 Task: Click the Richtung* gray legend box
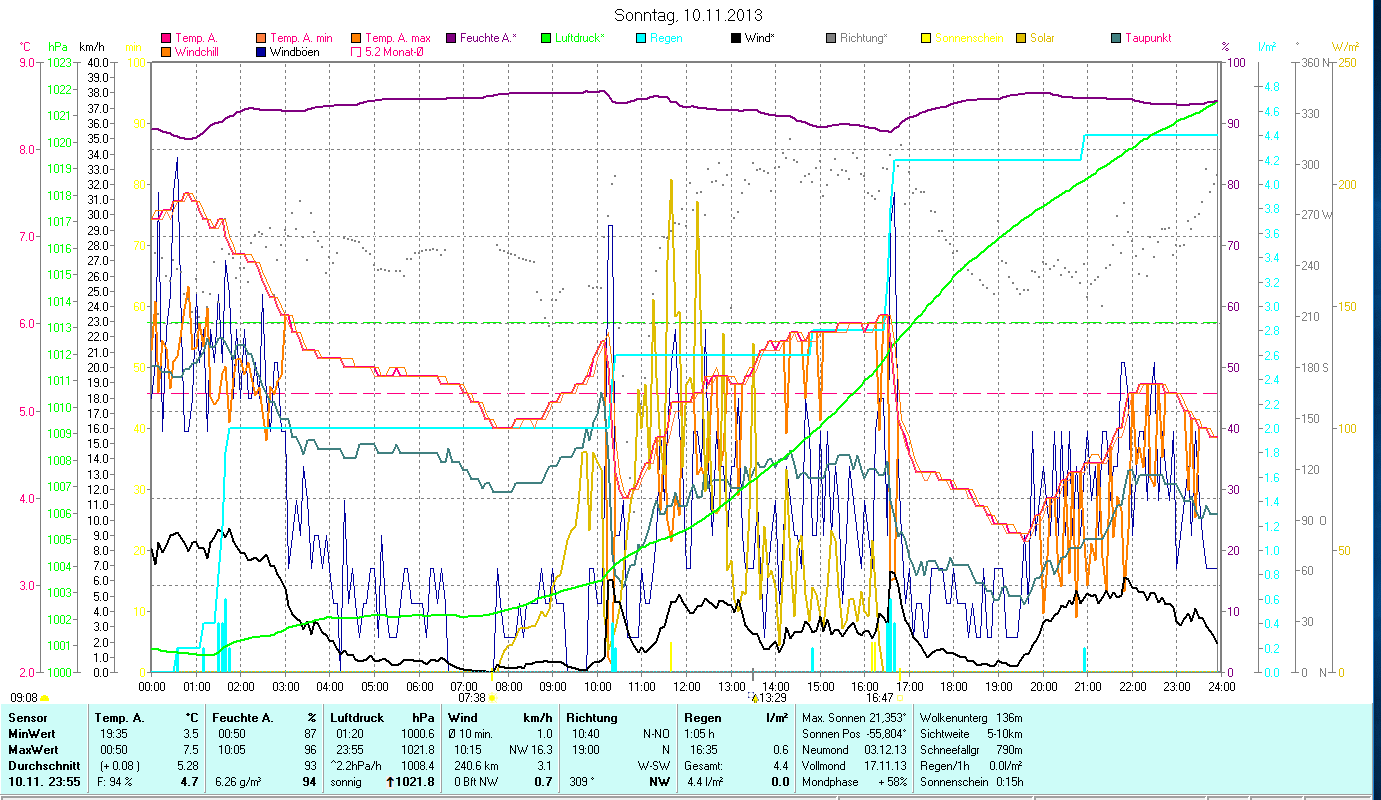831,38
